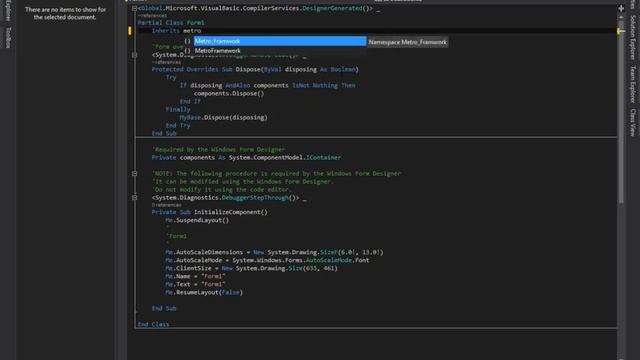Click 'Me.ResumeLayout(False)' line
640x360 pixels.
[x=204, y=293]
